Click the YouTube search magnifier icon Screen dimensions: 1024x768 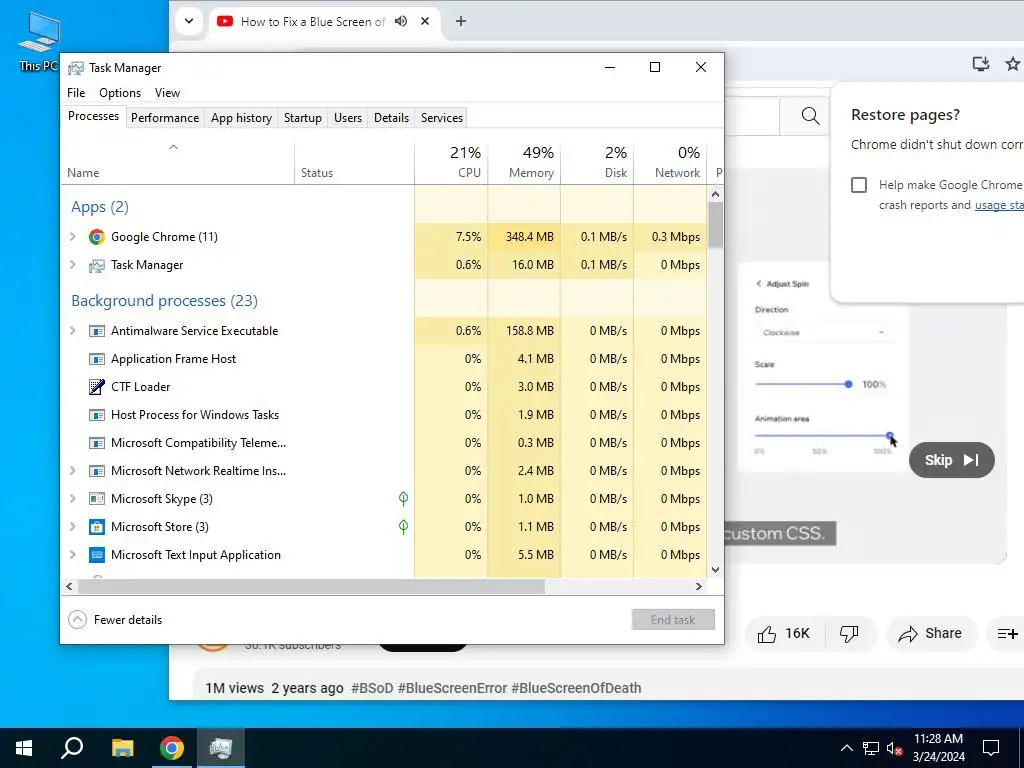[810, 116]
